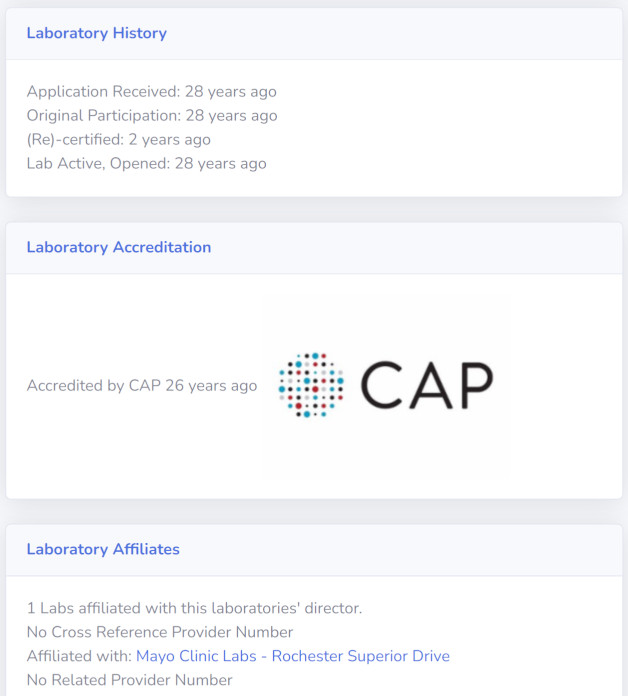Viewport: 628px width, 696px height.
Task: Click the Affiliated with label
Action: pyautogui.click(x=79, y=656)
